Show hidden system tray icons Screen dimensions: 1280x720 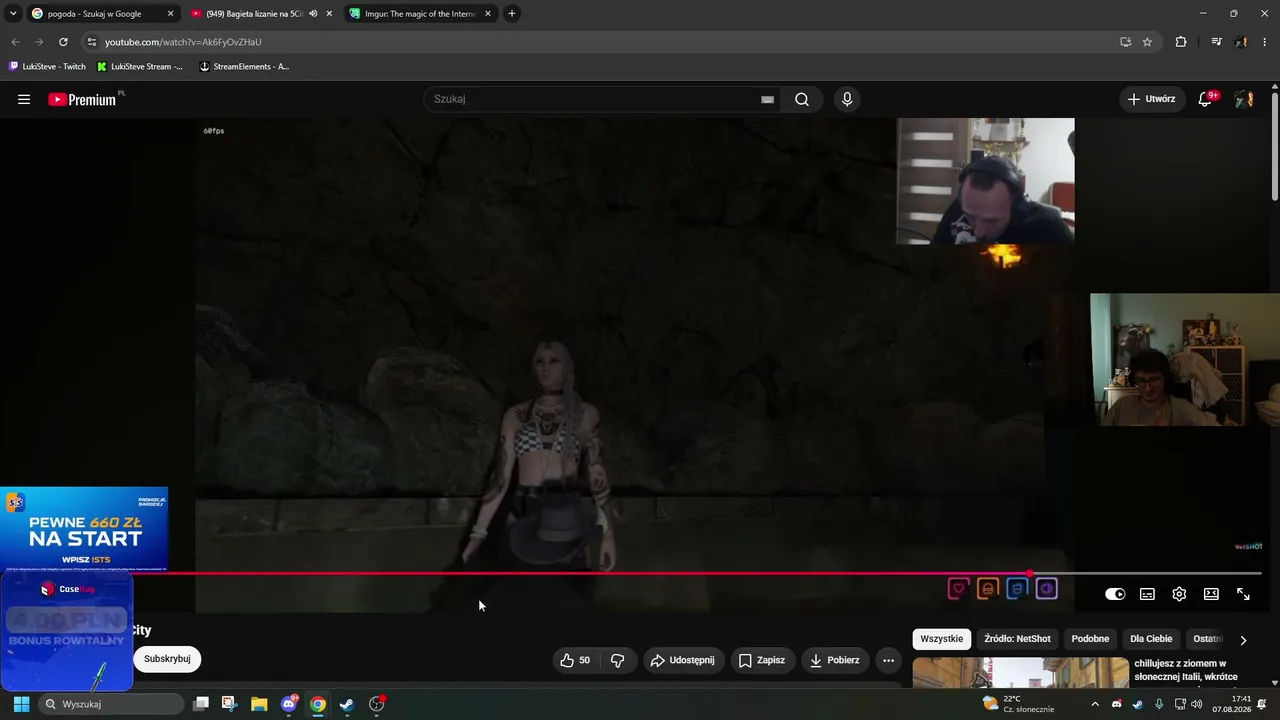[1095, 704]
